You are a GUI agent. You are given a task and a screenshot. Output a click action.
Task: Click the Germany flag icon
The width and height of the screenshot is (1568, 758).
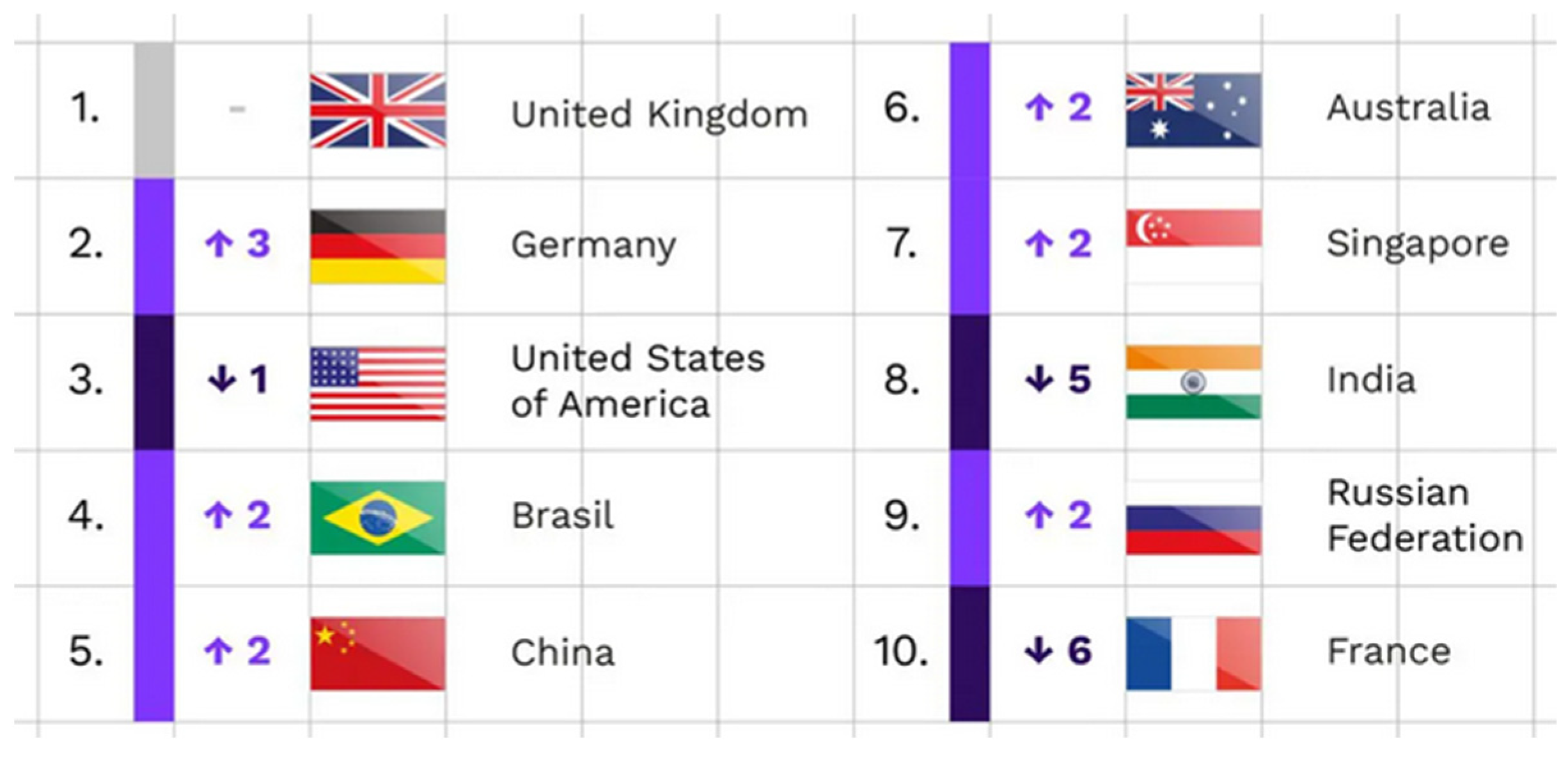pos(378,246)
